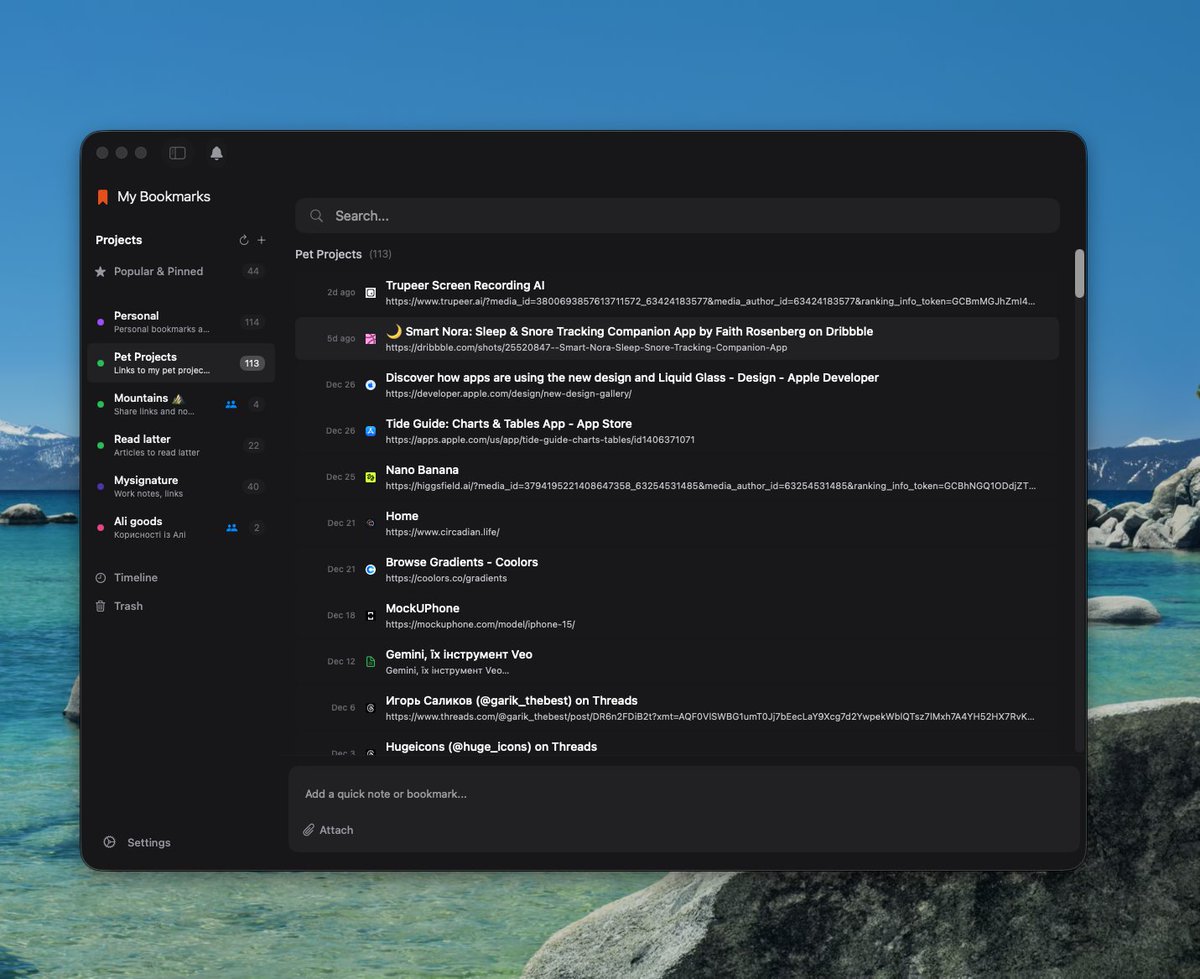Click the Coolors favicon icon

[370, 569]
